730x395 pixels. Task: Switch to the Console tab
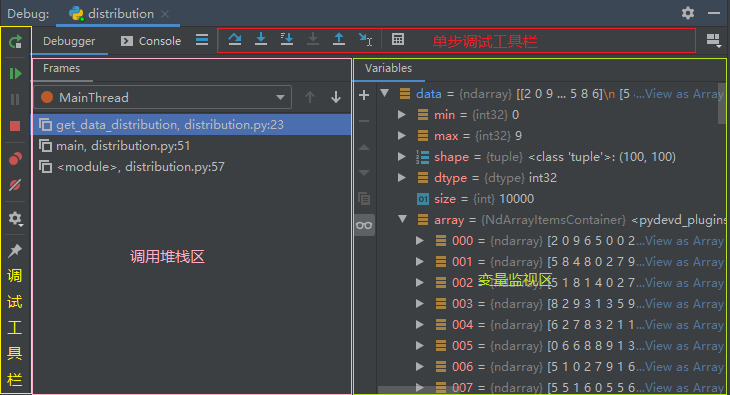coord(151,41)
